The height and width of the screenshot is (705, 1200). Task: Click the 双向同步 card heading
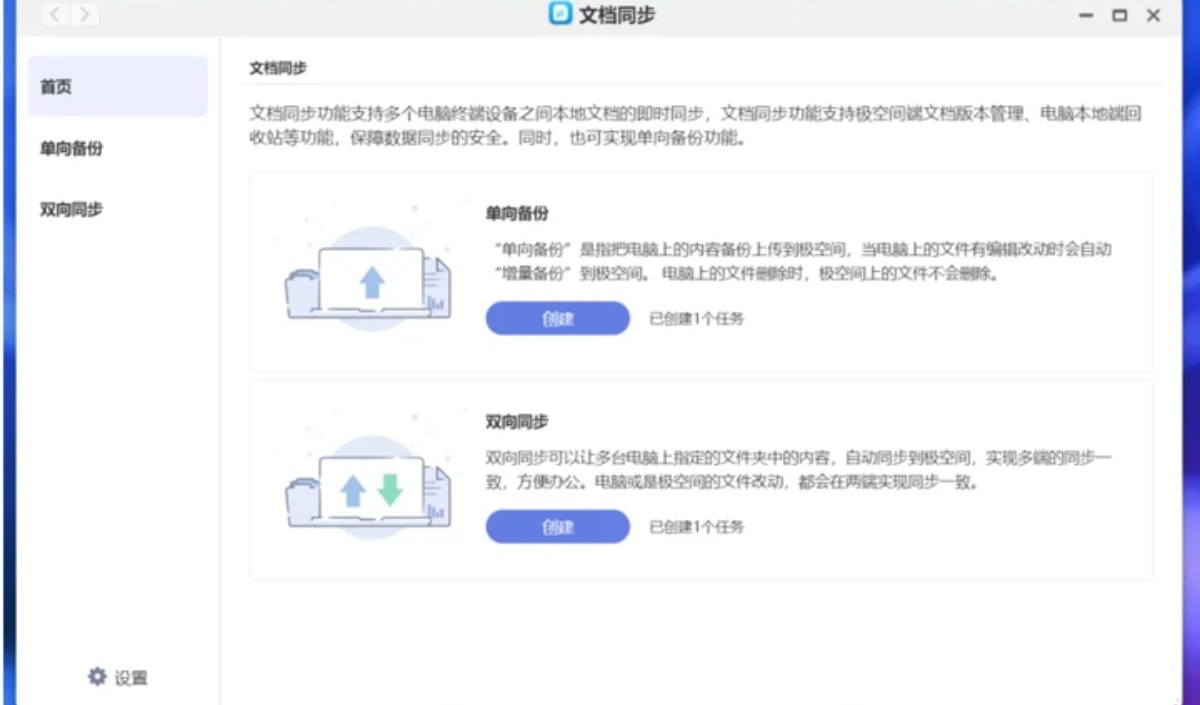click(x=517, y=421)
